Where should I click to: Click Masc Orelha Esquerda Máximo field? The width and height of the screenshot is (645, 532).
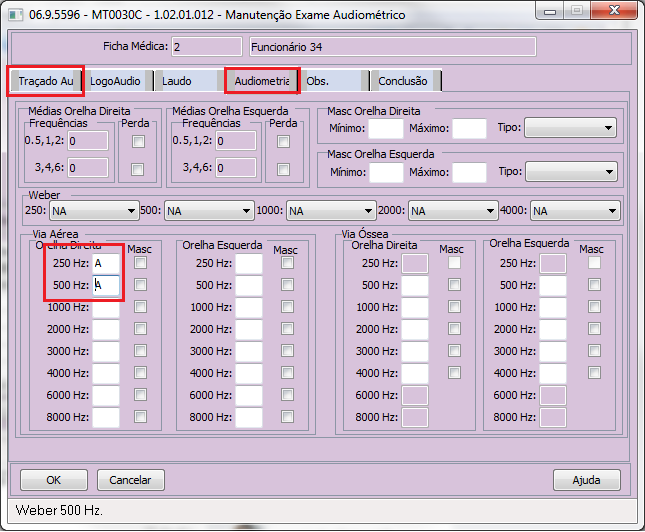click(469, 172)
